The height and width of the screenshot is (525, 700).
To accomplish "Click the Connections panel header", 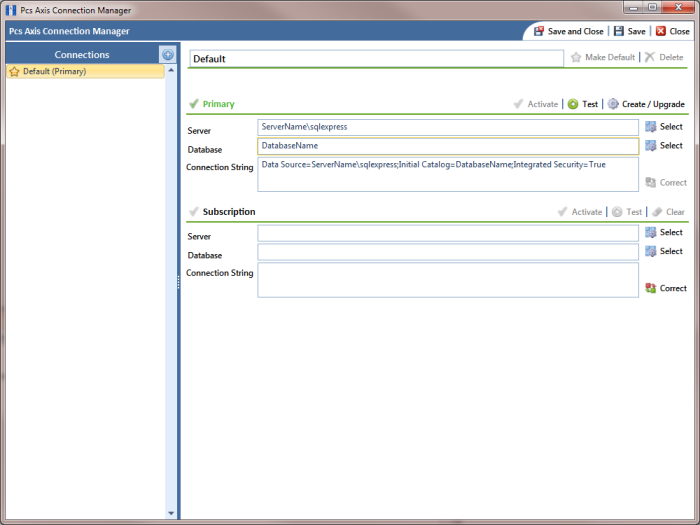I will pyautogui.click(x=82, y=54).
